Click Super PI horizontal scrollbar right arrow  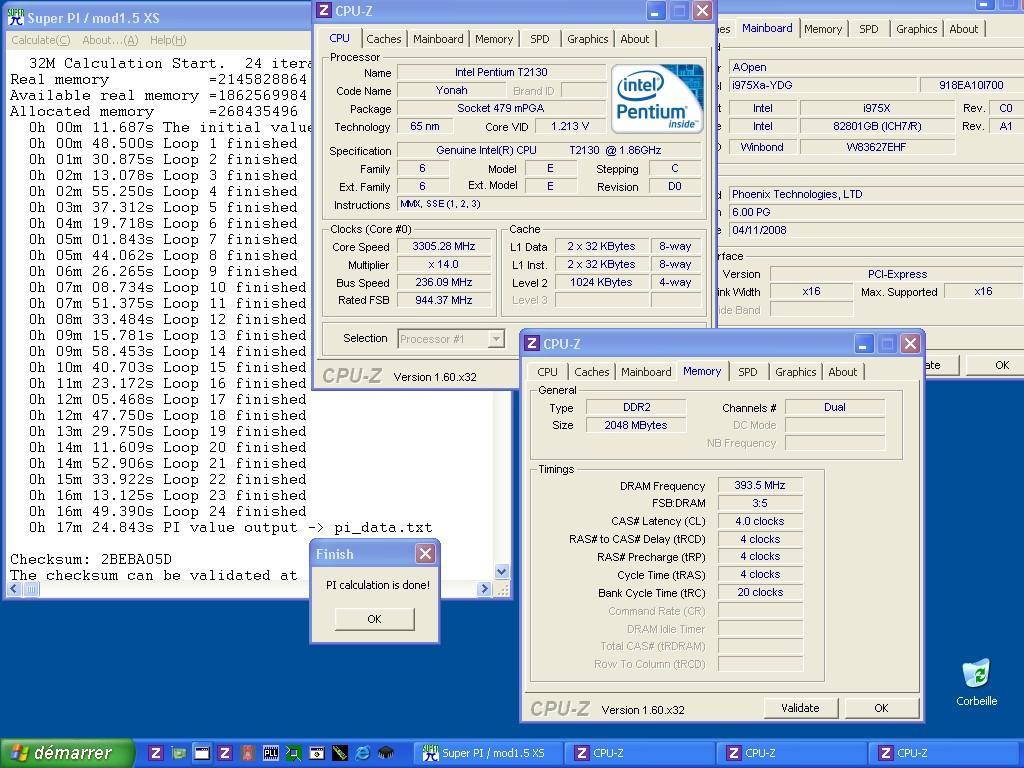(484, 588)
